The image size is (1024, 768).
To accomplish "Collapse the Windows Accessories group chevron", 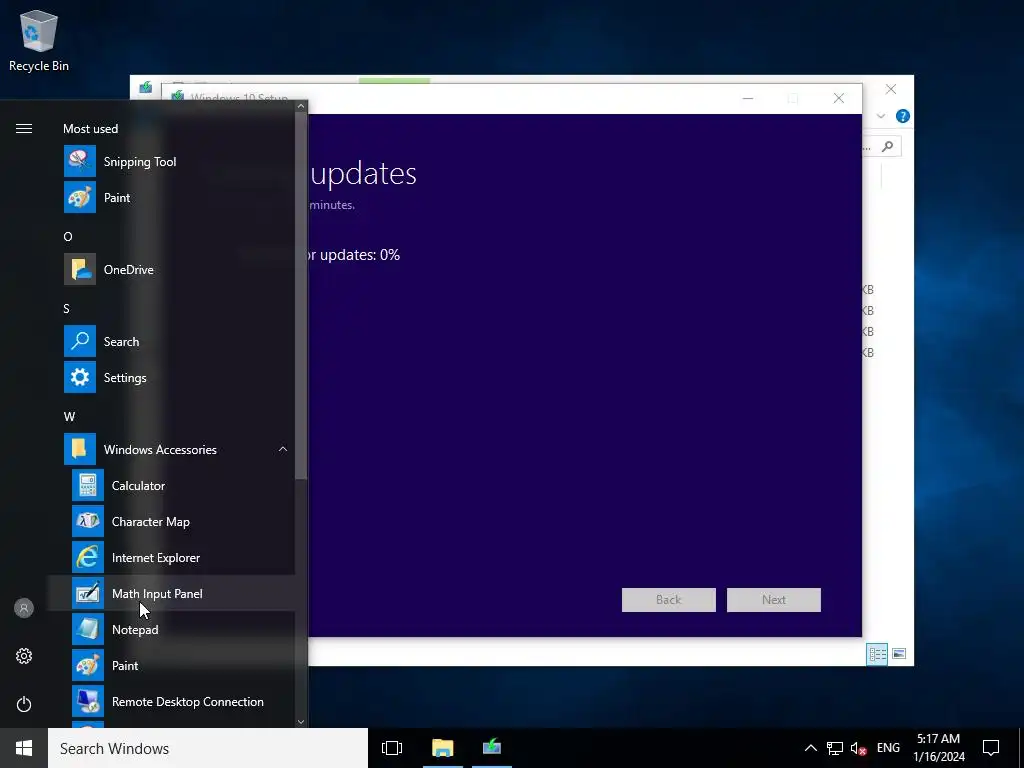I will [x=283, y=449].
